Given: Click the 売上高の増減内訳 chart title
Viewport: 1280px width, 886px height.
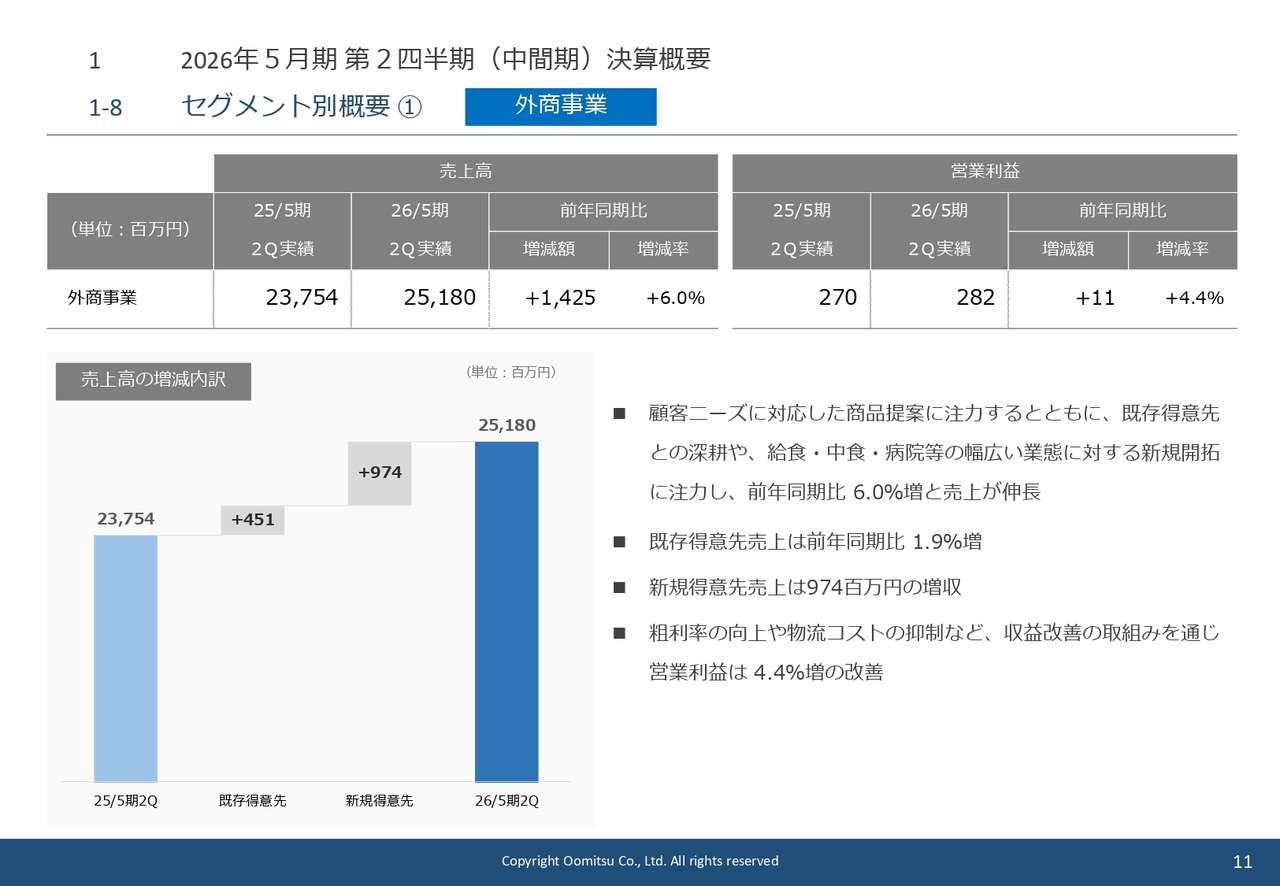Looking at the screenshot, I should click(x=153, y=380).
